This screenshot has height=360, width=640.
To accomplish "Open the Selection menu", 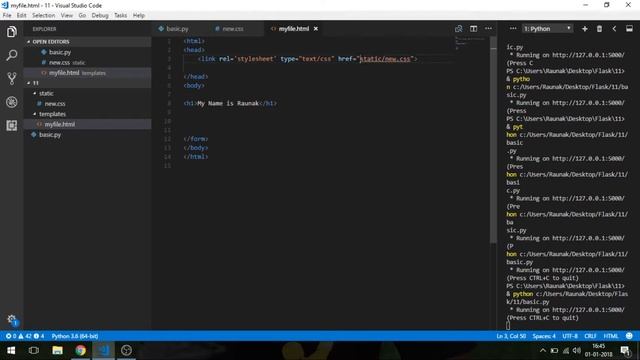I will tap(43, 15).
